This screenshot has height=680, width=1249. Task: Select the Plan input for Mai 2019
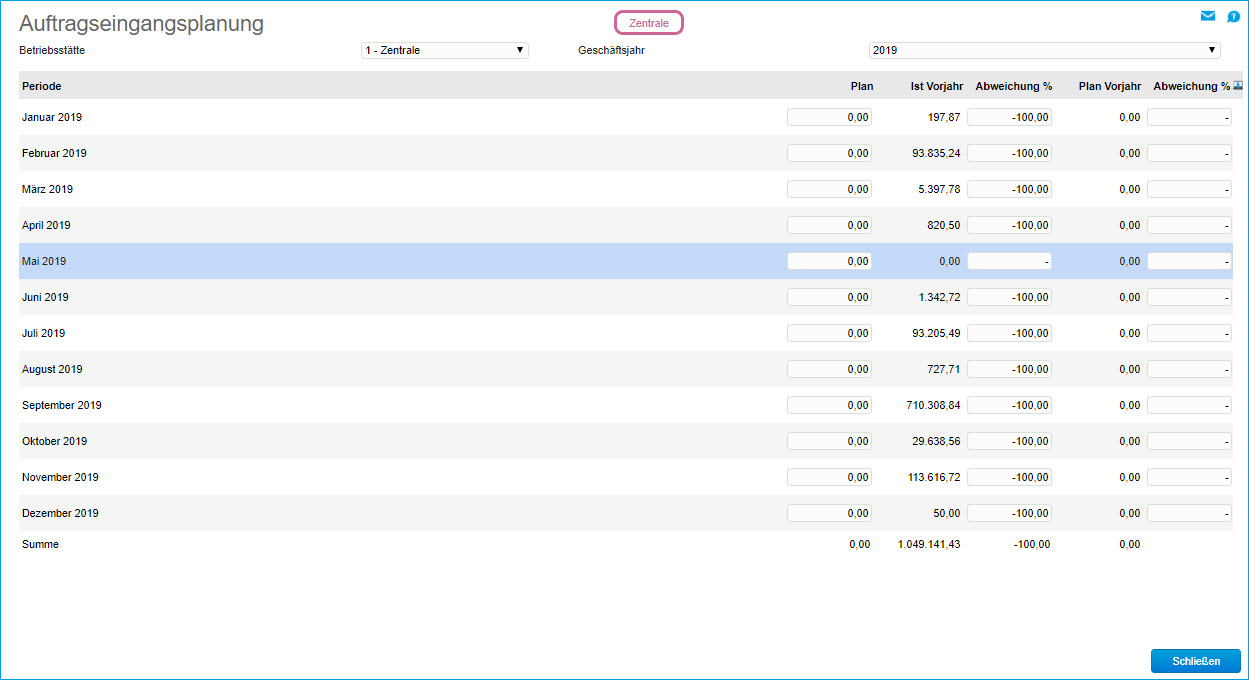(x=829, y=261)
